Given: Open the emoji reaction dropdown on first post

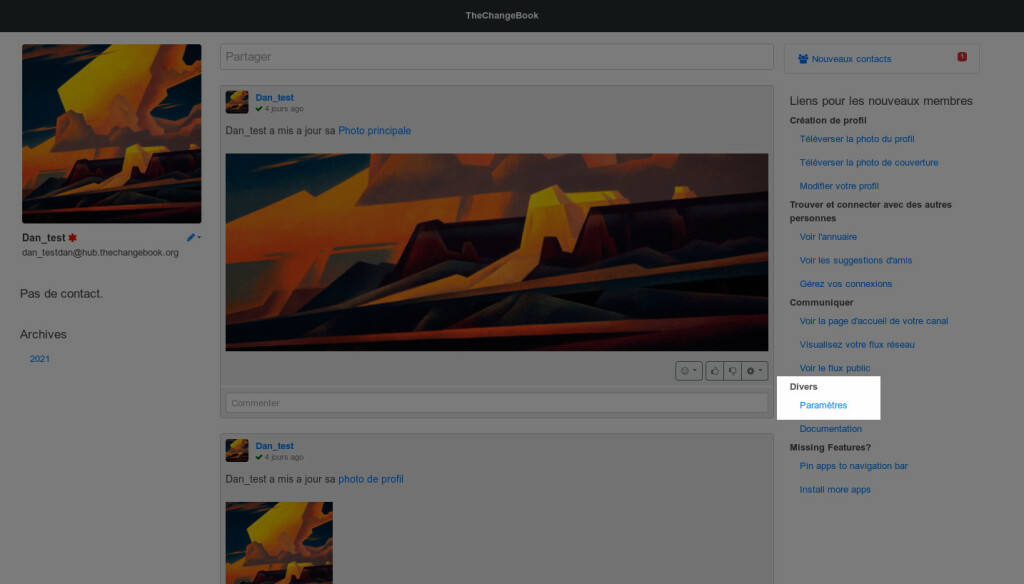Looking at the screenshot, I should click(x=688, y=371).
